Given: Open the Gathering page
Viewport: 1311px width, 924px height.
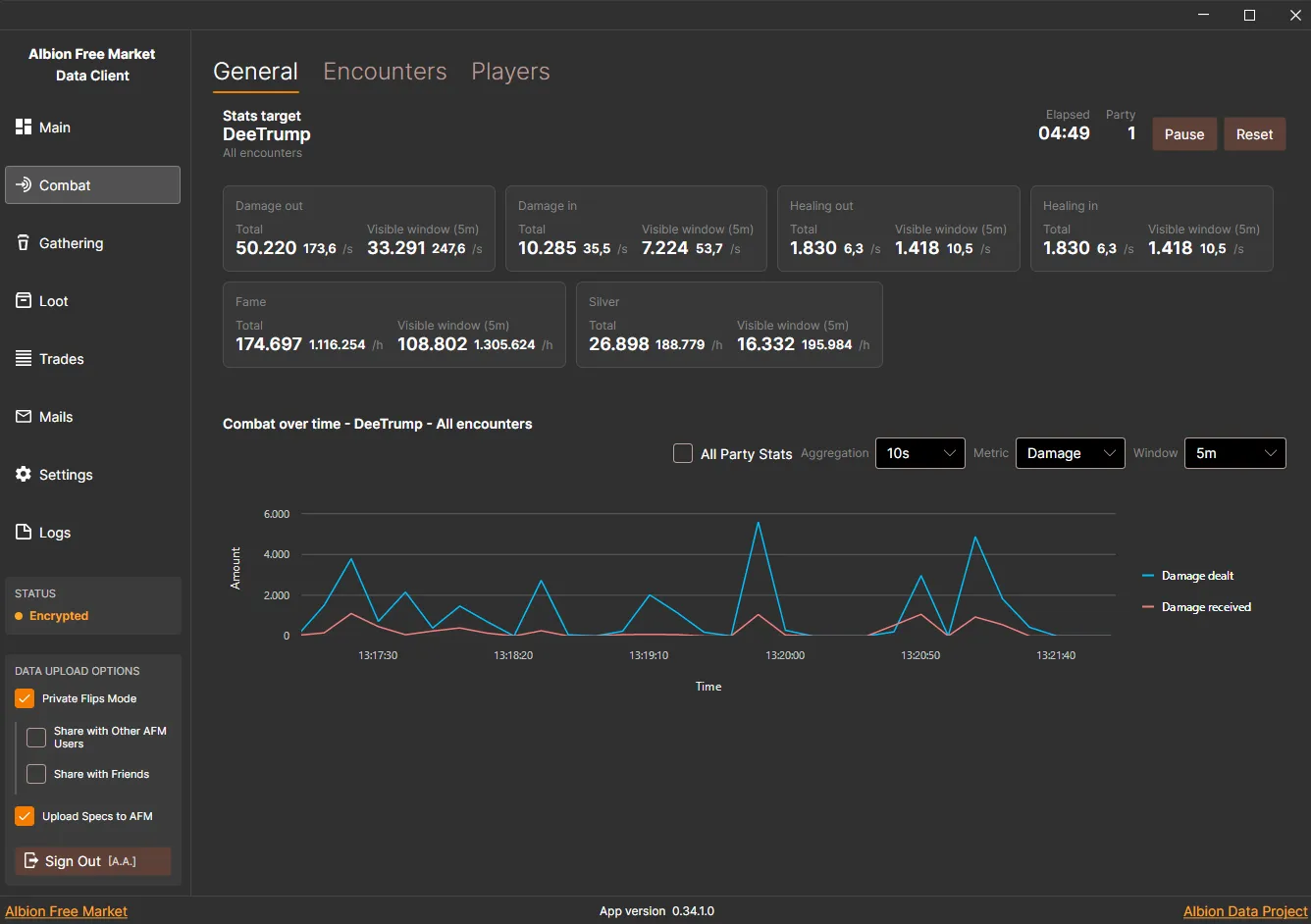Looking at the screenshot, I should [92, 243].
